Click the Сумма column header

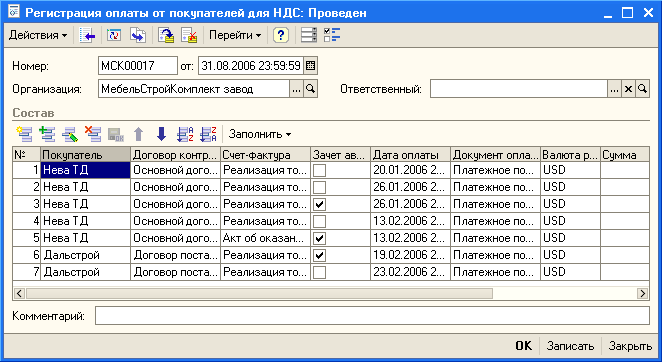pos(624,155)
